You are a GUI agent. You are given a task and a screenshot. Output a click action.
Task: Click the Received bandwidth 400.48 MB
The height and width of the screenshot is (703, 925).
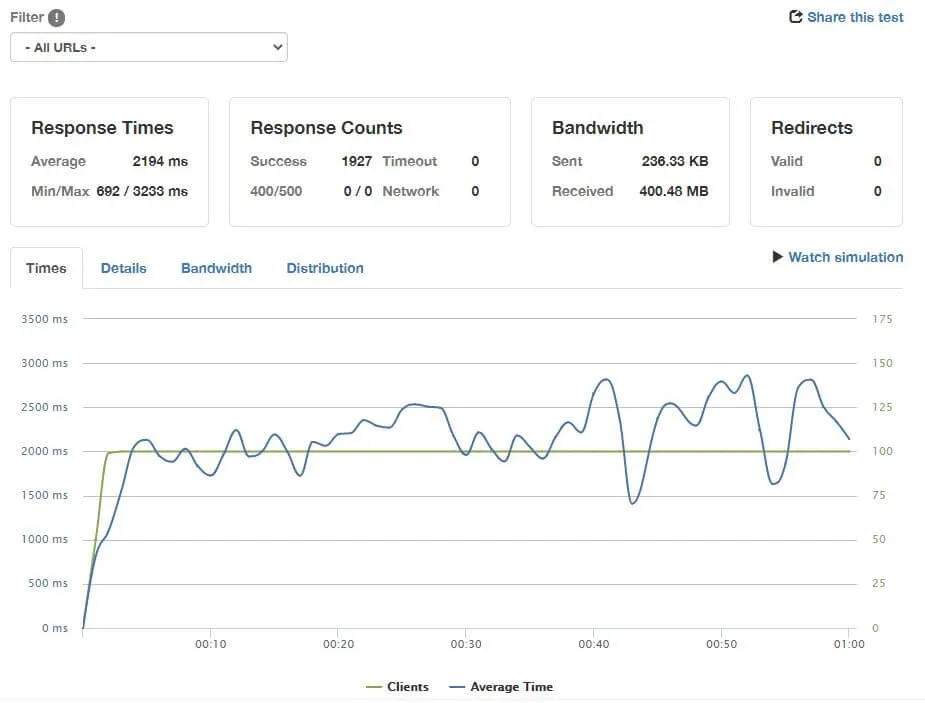point(674,191)
